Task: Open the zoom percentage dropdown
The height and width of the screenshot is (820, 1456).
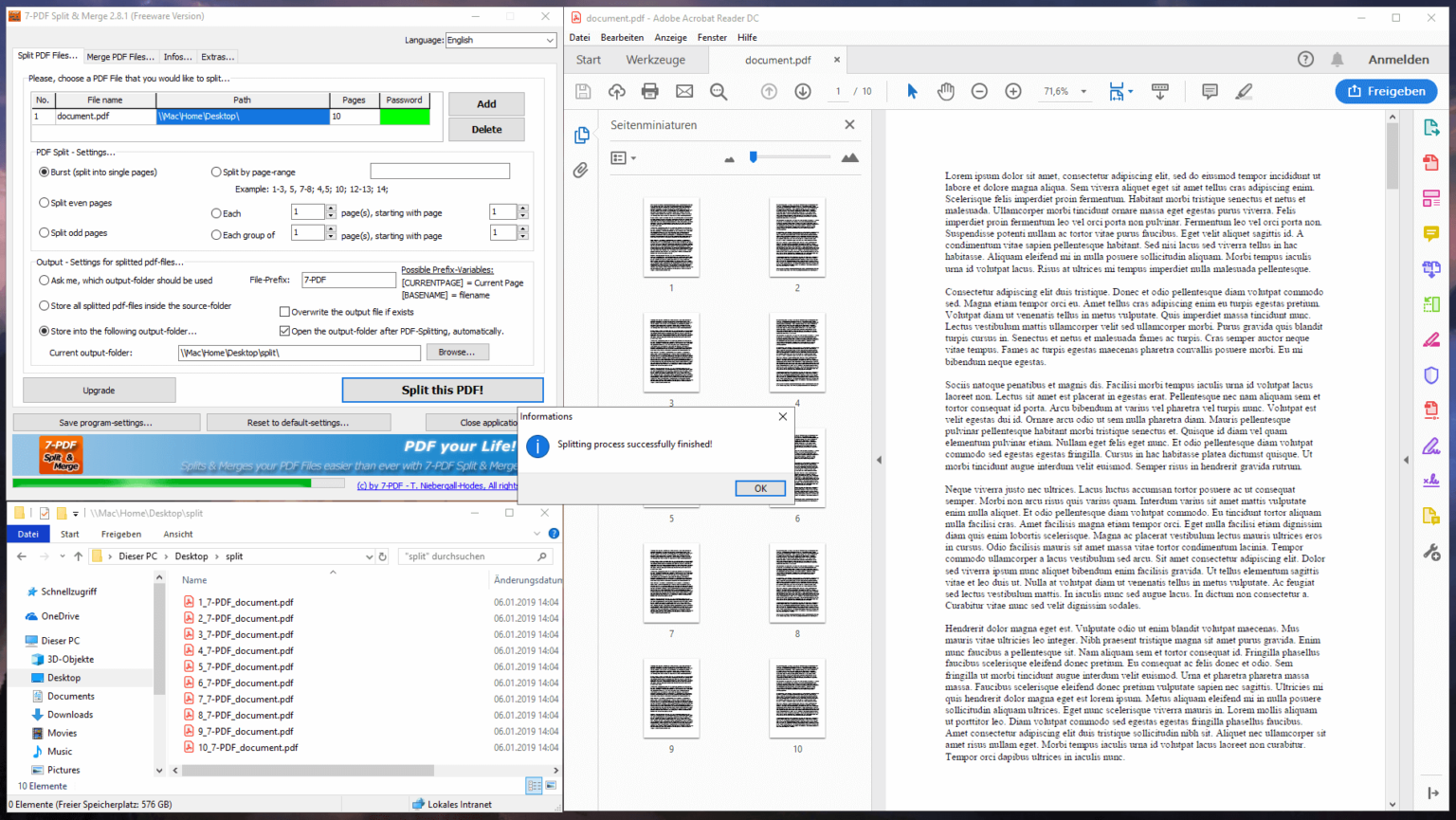Action: 1083,91
